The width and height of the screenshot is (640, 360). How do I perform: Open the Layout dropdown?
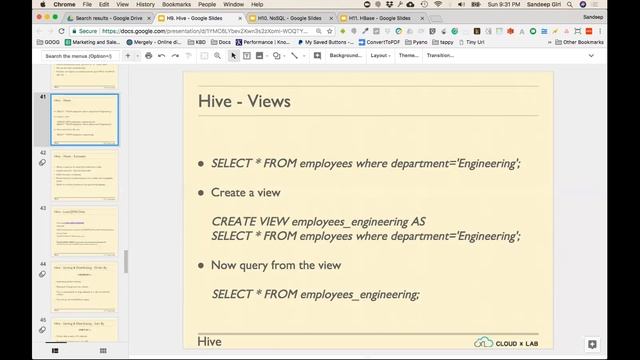[380, 56]
